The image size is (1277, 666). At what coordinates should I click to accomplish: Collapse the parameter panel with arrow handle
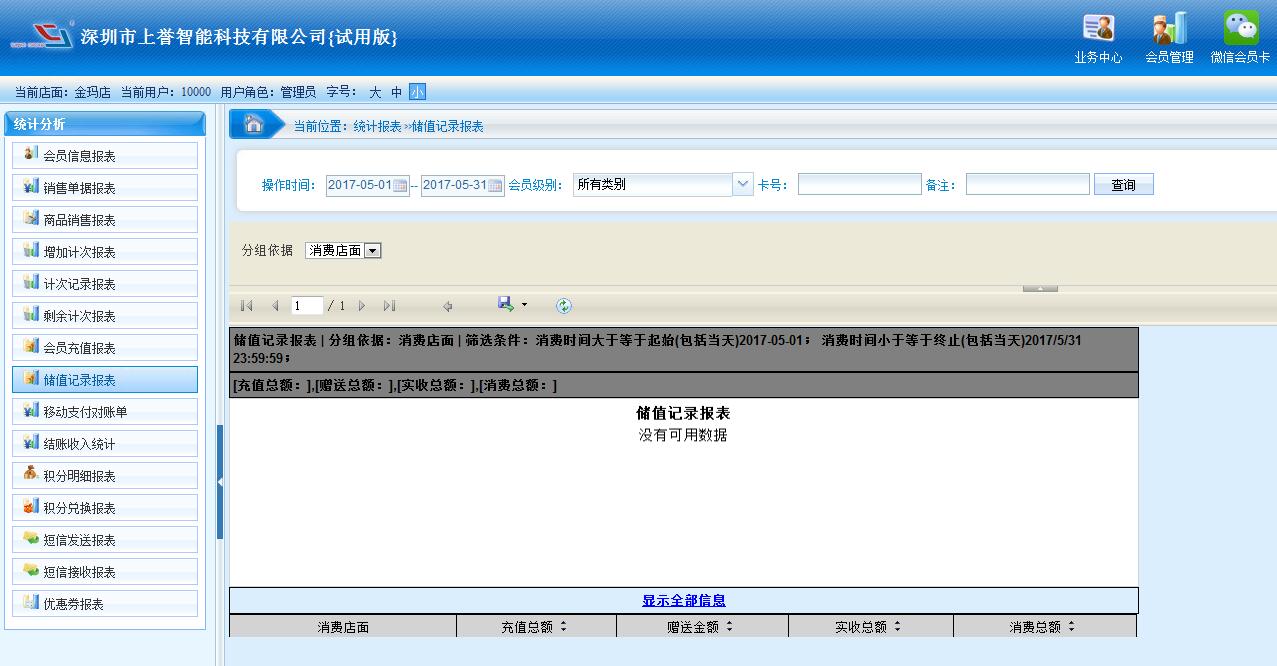pos(1040,288)
